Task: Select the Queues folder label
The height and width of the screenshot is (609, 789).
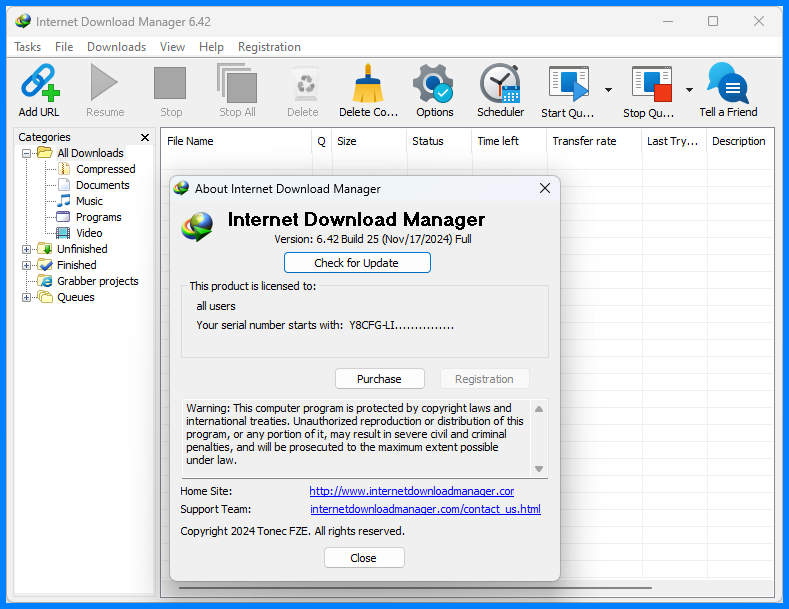Action: [75, 297]
